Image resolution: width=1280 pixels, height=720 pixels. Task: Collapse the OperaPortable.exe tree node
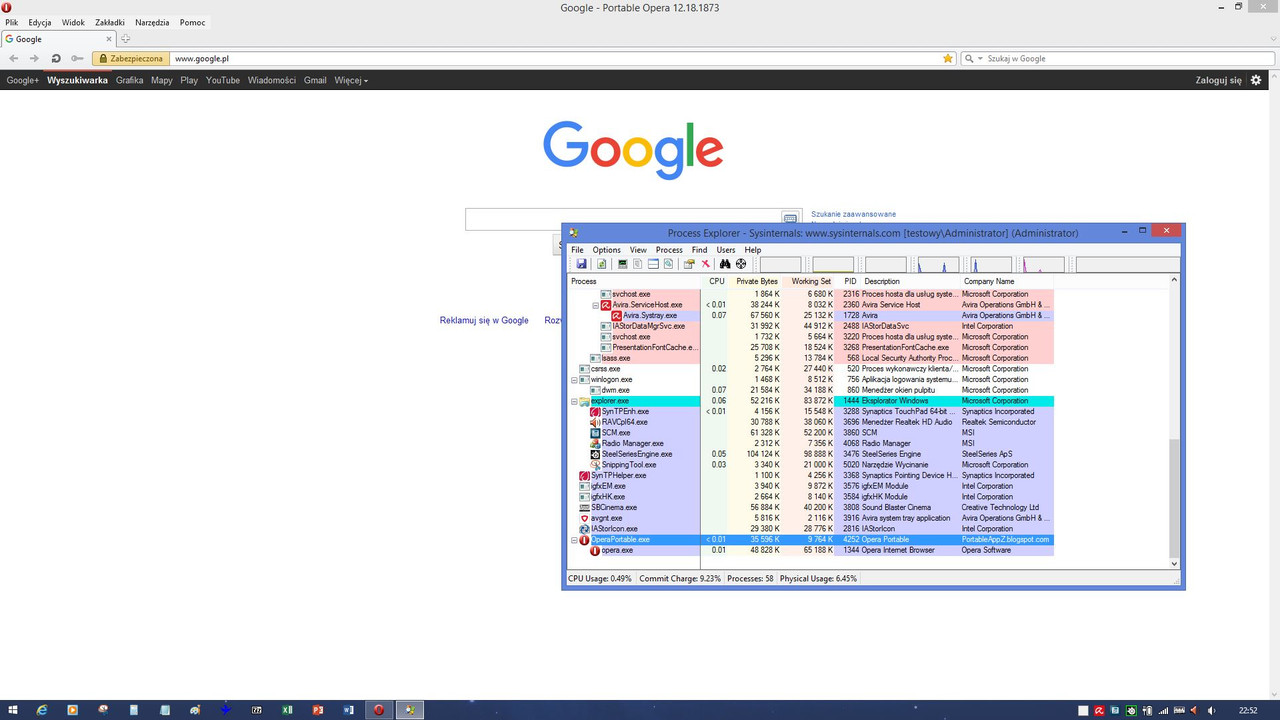coord(574,540)
